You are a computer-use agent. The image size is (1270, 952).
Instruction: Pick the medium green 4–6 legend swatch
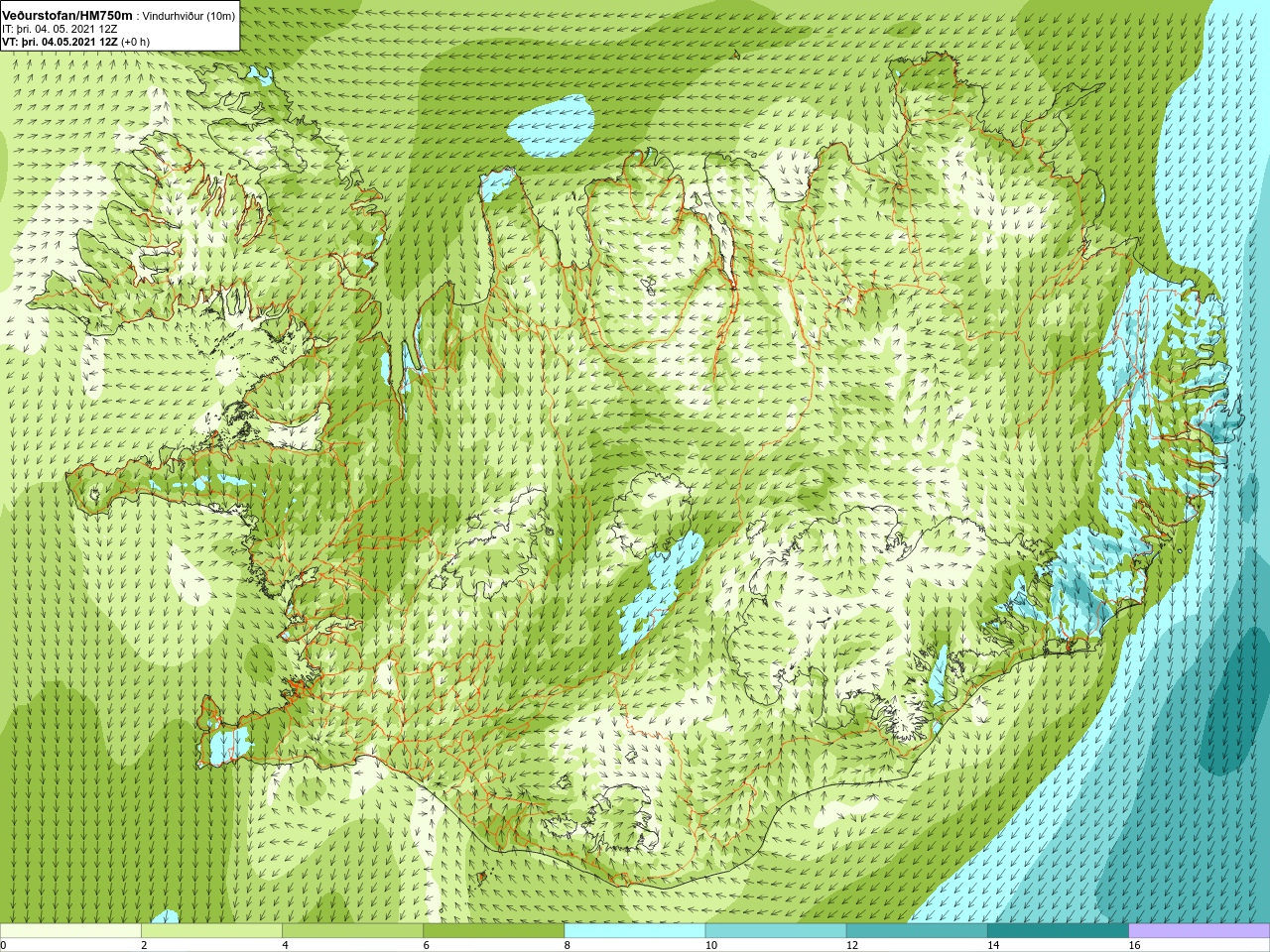(x=352, y=930)
